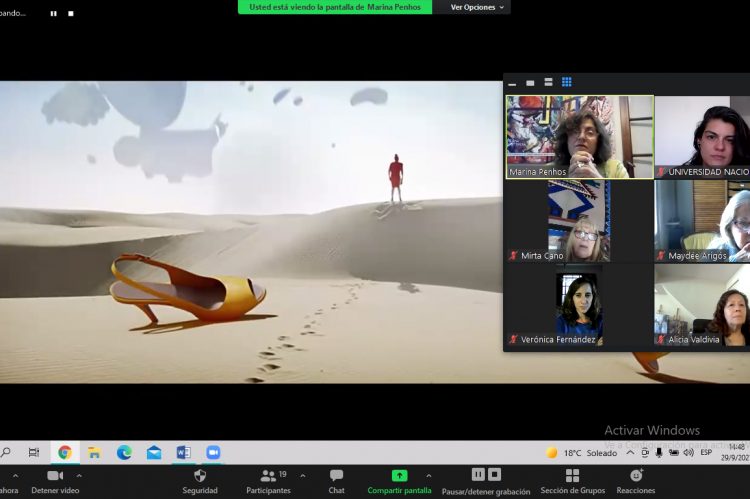
Task: Open the Seguridad security options
Action: click(199, 481)
